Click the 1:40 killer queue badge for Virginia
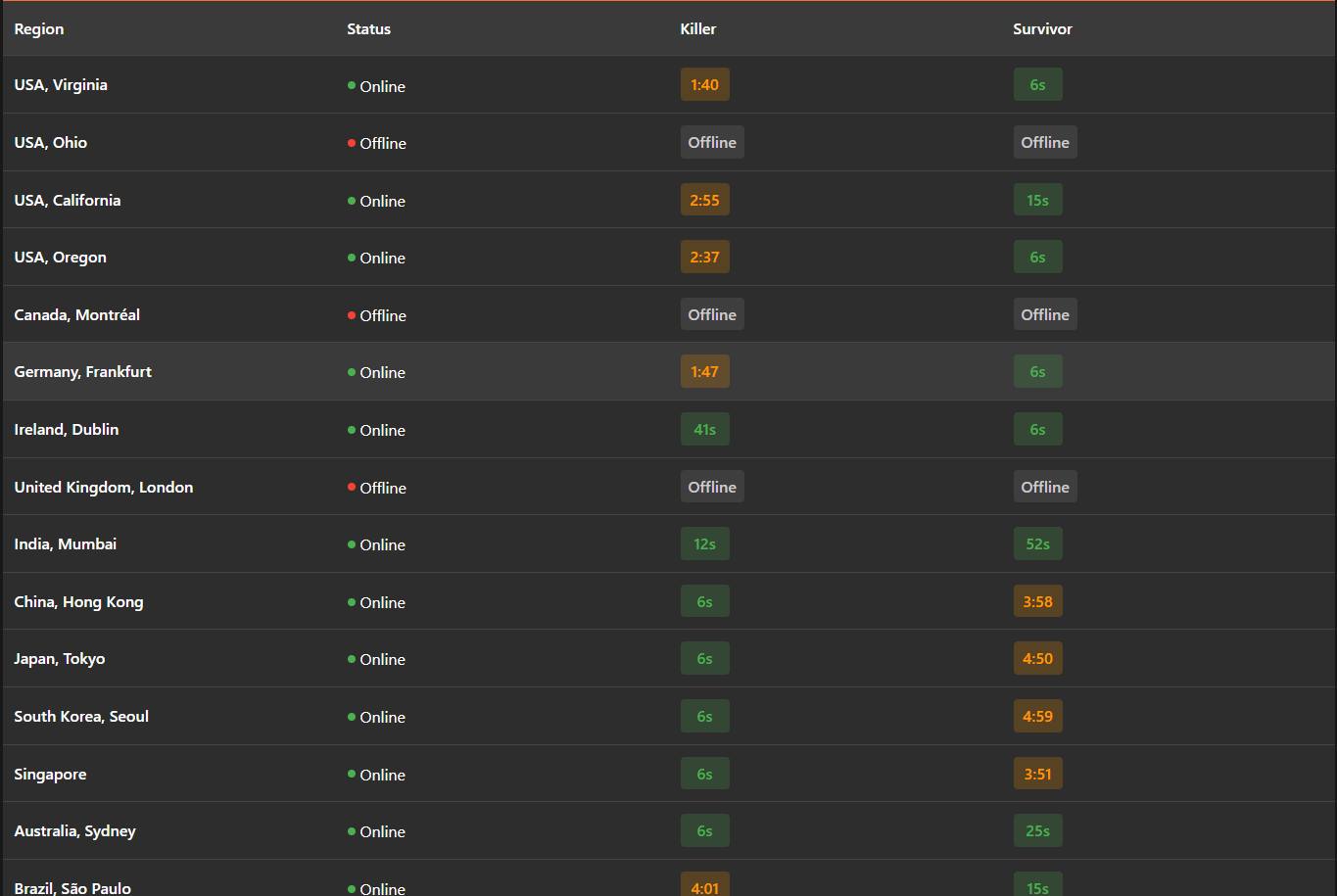The width and height of the screenshot is (1337, 896). coord(705,85)
